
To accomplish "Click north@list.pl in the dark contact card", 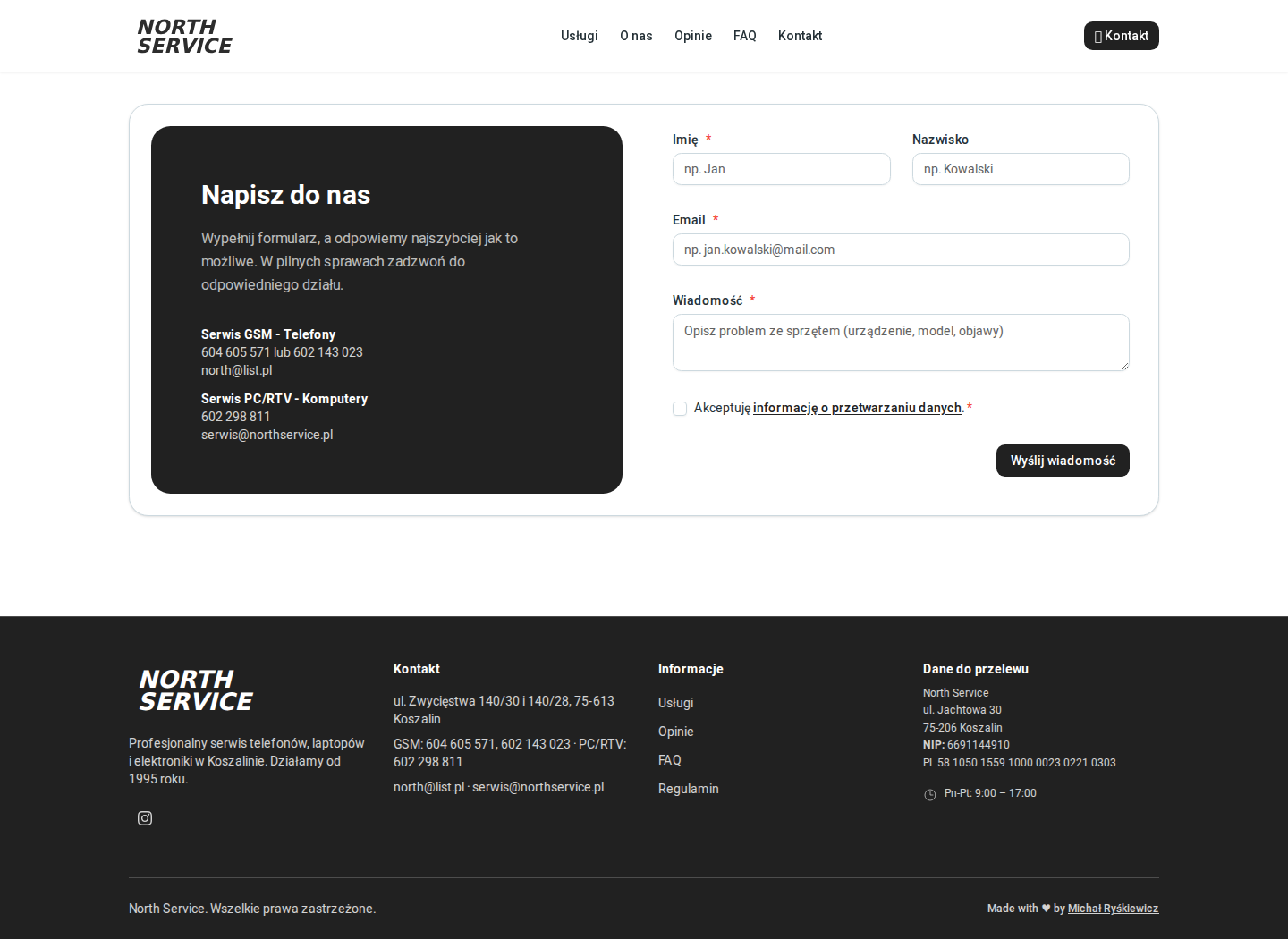I will tap(237, 370).
